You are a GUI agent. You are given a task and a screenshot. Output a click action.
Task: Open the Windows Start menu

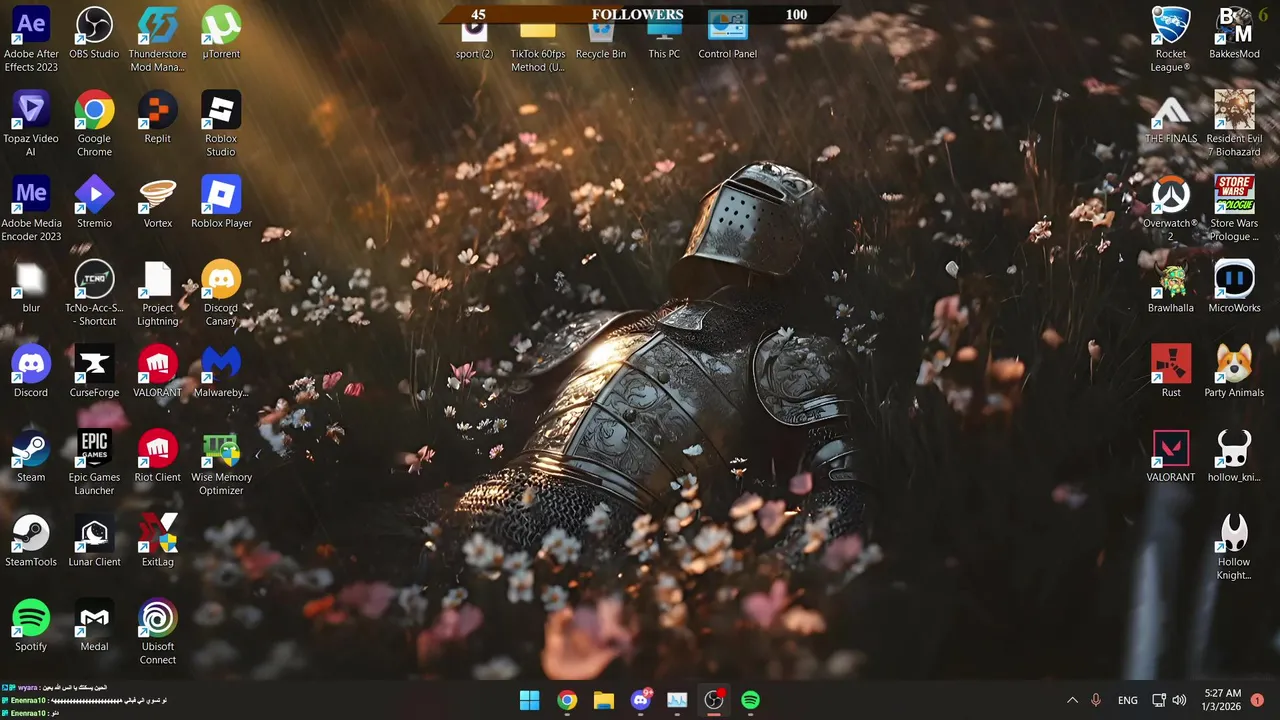coord(530,701)
